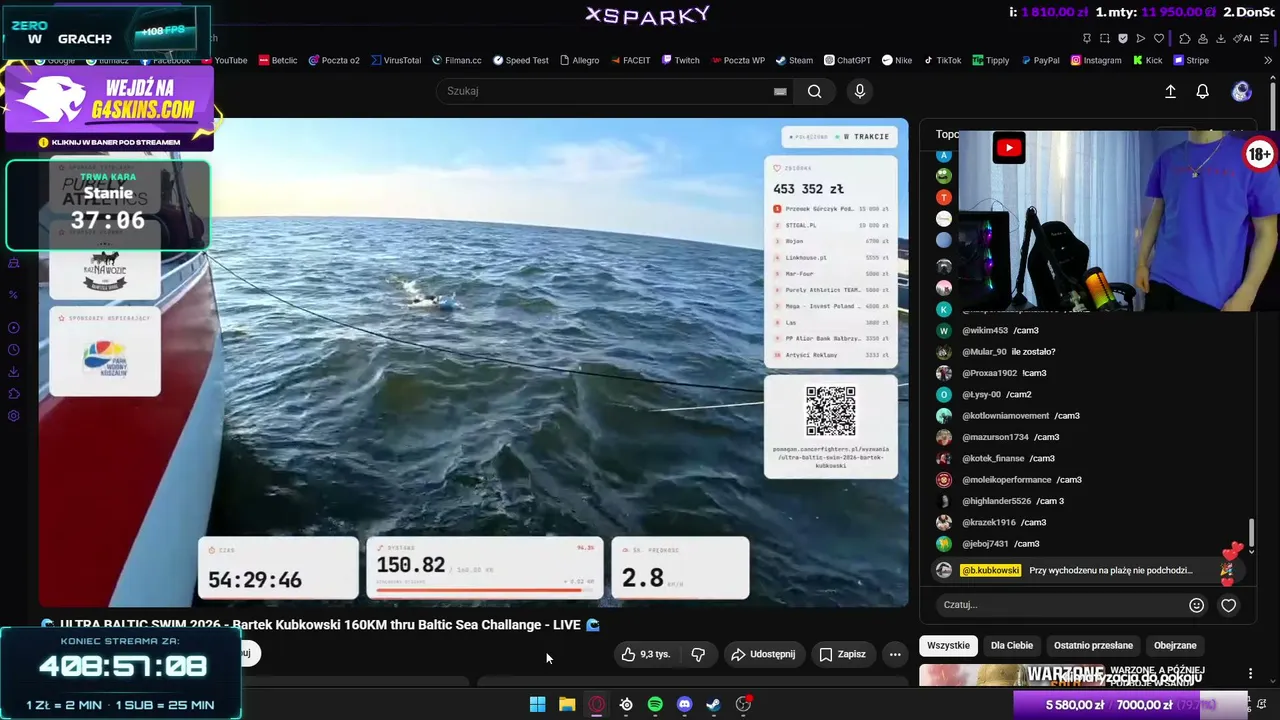Open the three-dot menu on Warzone video
Viewport: 1280px width, 720px height.
coord(1250,674)
